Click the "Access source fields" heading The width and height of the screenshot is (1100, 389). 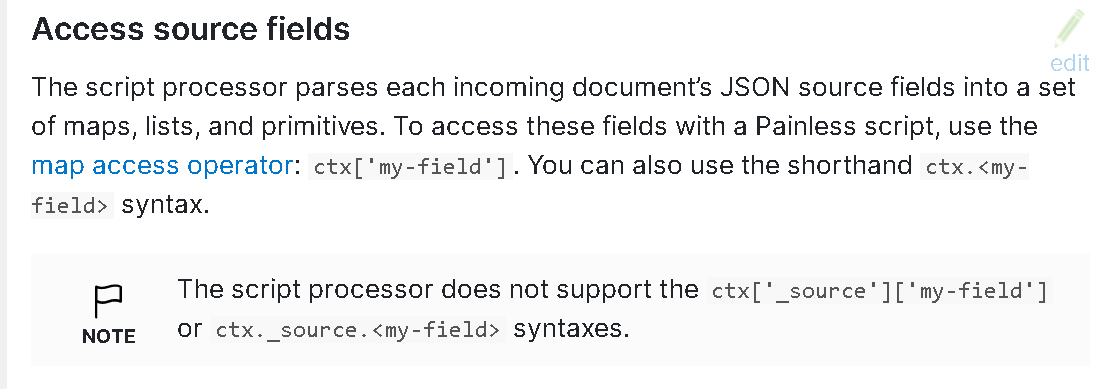click(191, 29)
